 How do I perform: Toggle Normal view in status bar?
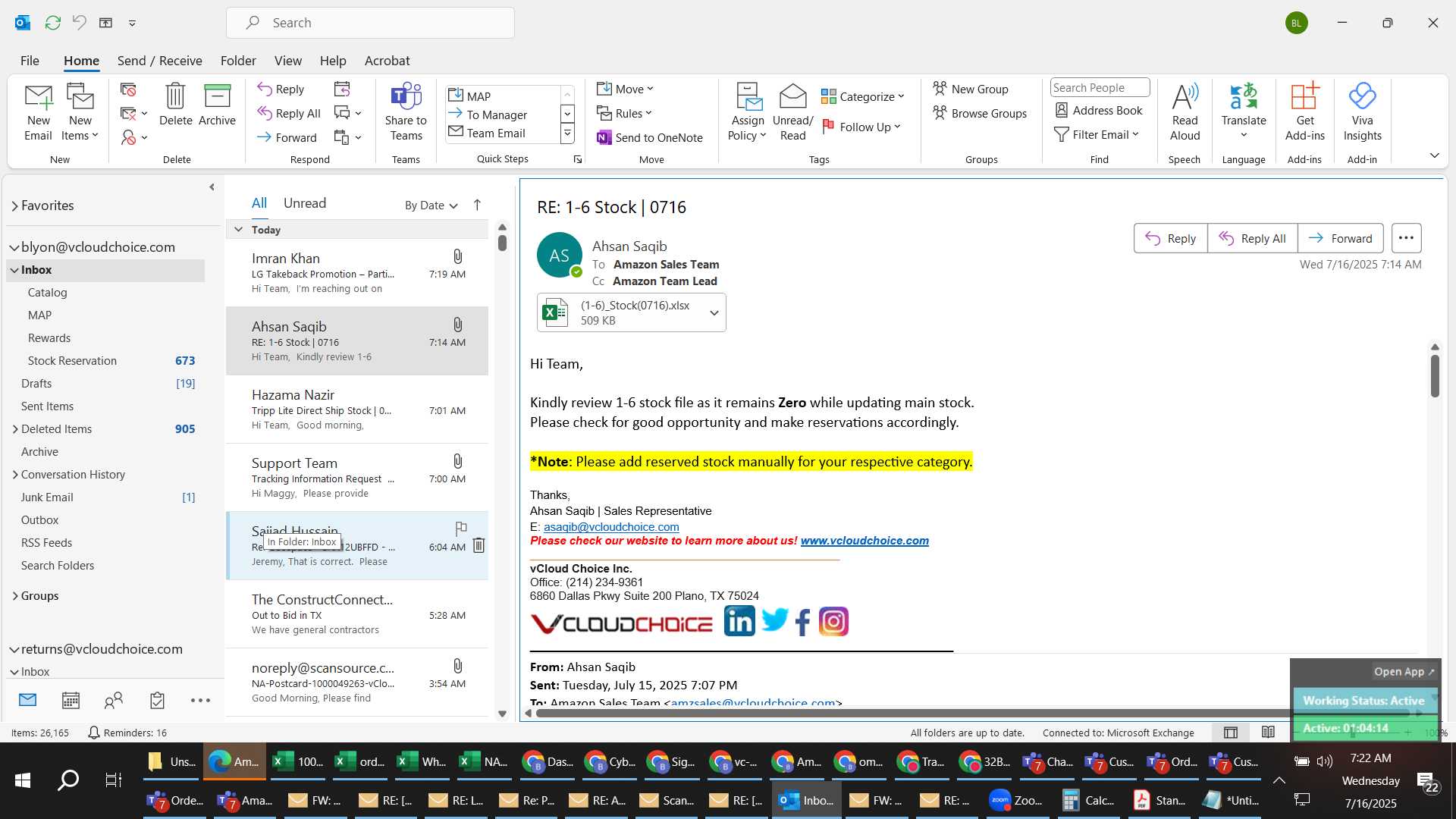point(1231,732)
